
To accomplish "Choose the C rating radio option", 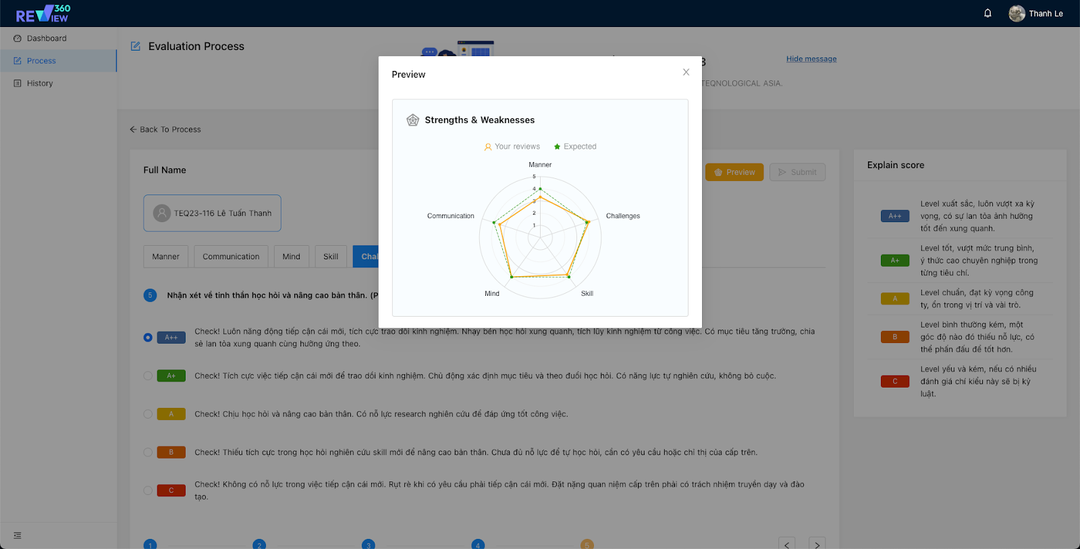I will tap(148, 491).
